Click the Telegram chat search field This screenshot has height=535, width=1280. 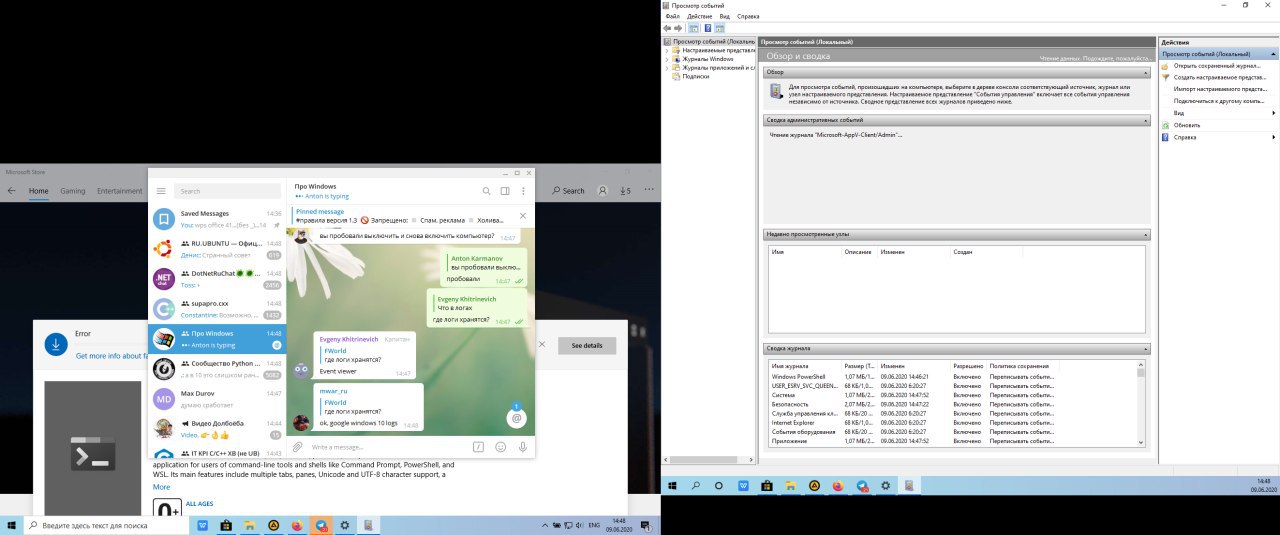pyautogui.click(x=227, y=191)
